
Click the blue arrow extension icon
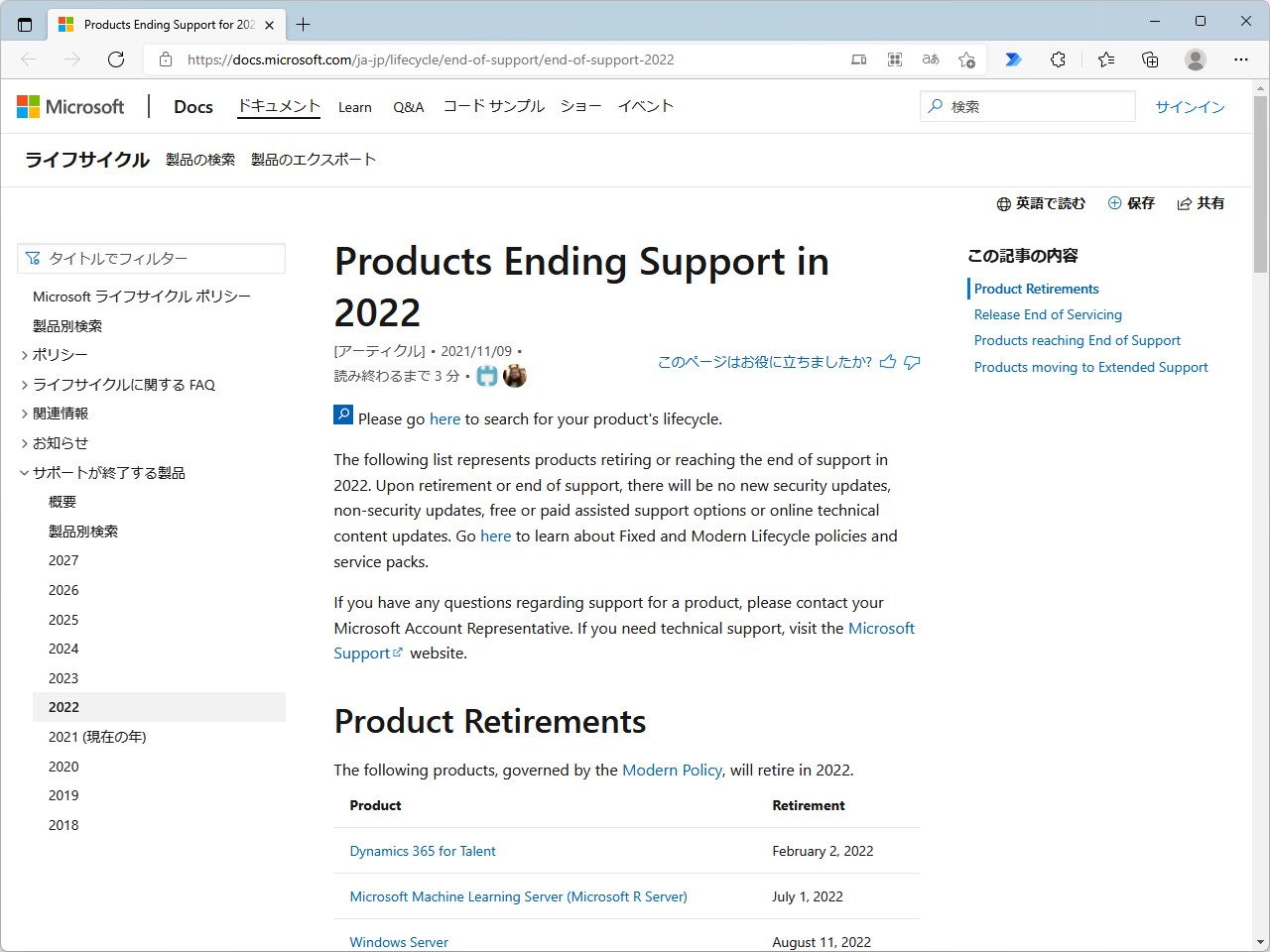tap(1013, 59)
